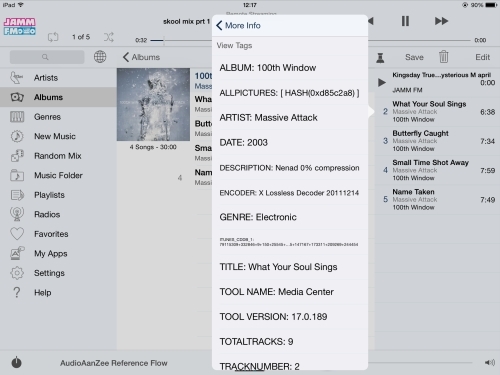Click the Wi-Fi status icon
This screenshot has height=375, width=500.
click(x=21, y=5)
